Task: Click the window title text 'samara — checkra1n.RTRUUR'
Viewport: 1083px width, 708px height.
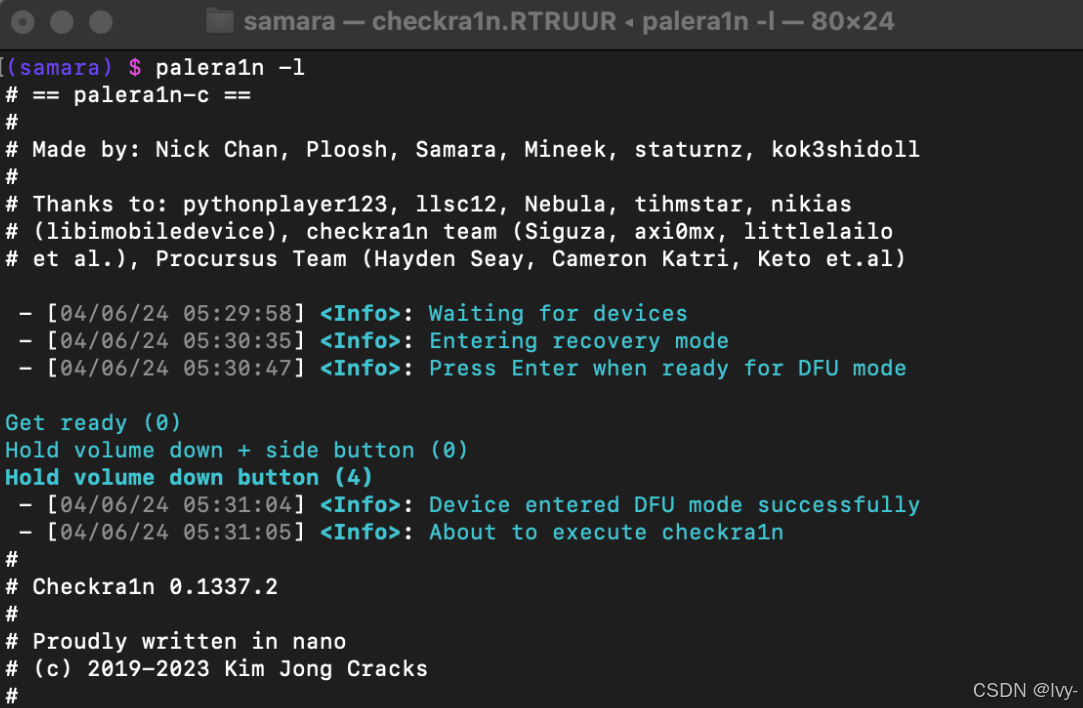Action: pyautogui.click(x=430, y=21)
